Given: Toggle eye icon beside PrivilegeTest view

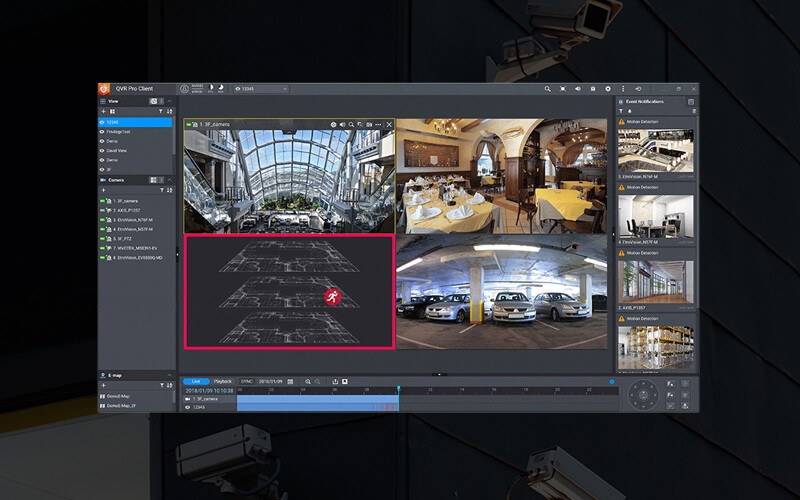Looking at the screenshot, I should click(x=103, y=132).
